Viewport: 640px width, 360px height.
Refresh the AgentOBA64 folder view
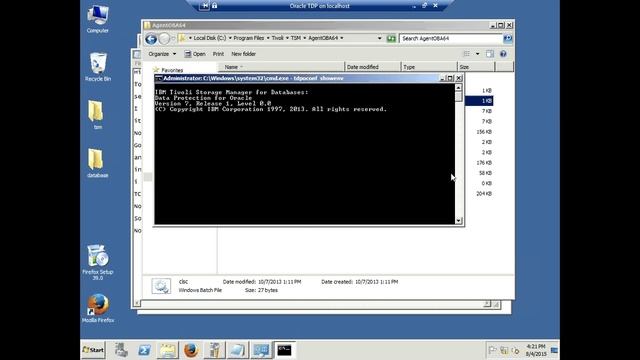pyautogui.click(x=391, y=38)
